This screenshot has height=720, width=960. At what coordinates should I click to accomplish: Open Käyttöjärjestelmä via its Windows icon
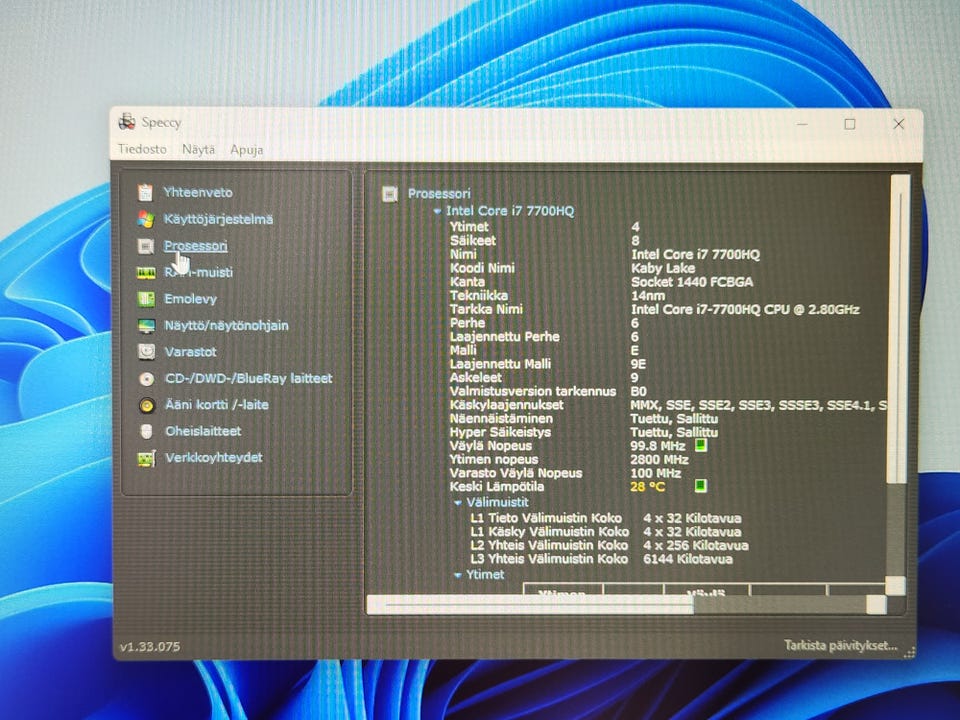[x=146, y=219]
